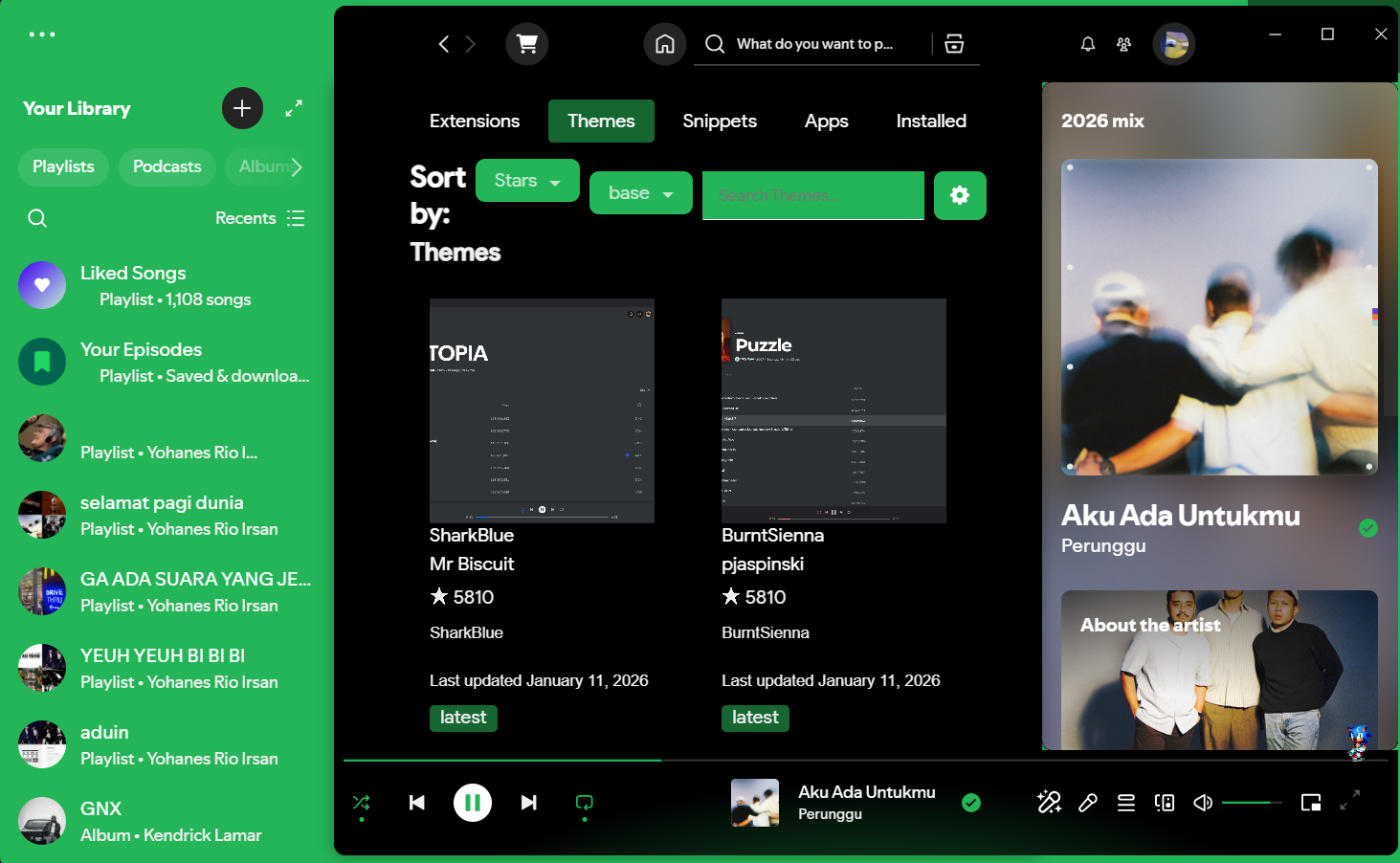Select the Podcasts filter chip

(x=167, y=166)
